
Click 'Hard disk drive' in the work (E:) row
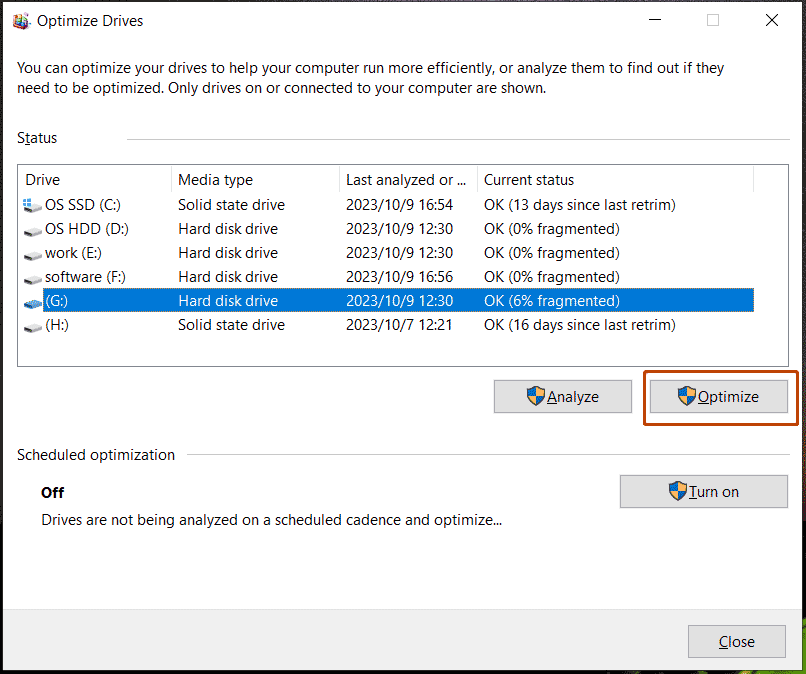tap(228, 253)
